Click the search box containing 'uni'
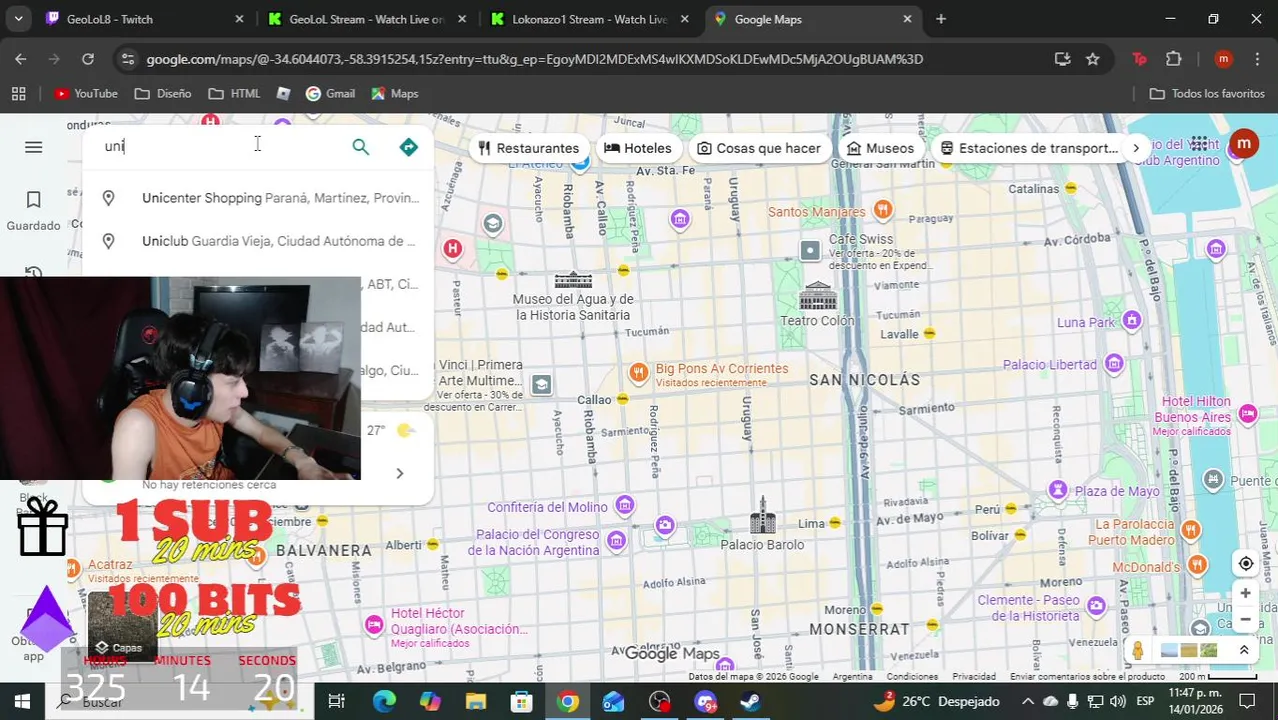Image resolution: width=1278 pixels, height=720 pixels. pyautogui.click(x=220, y=146)
